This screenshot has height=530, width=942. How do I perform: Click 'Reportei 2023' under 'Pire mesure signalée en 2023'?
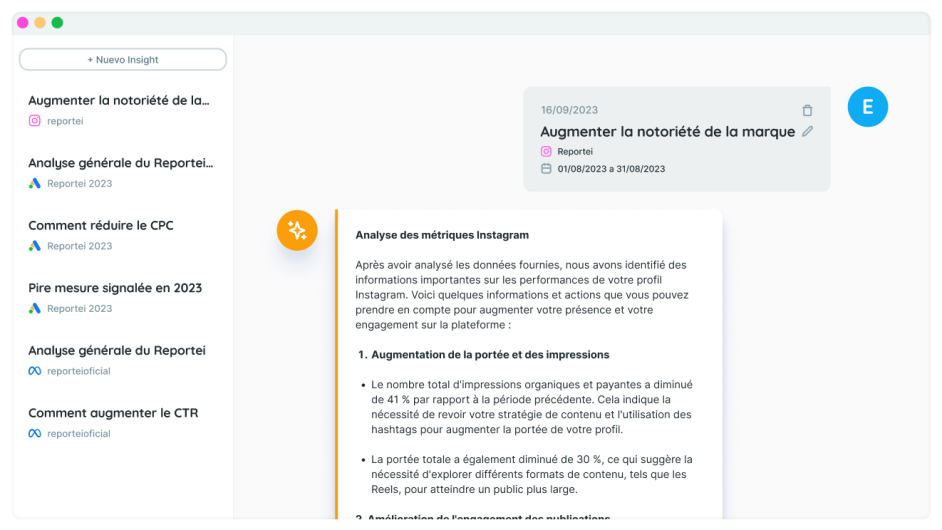(x=79, y=308)
